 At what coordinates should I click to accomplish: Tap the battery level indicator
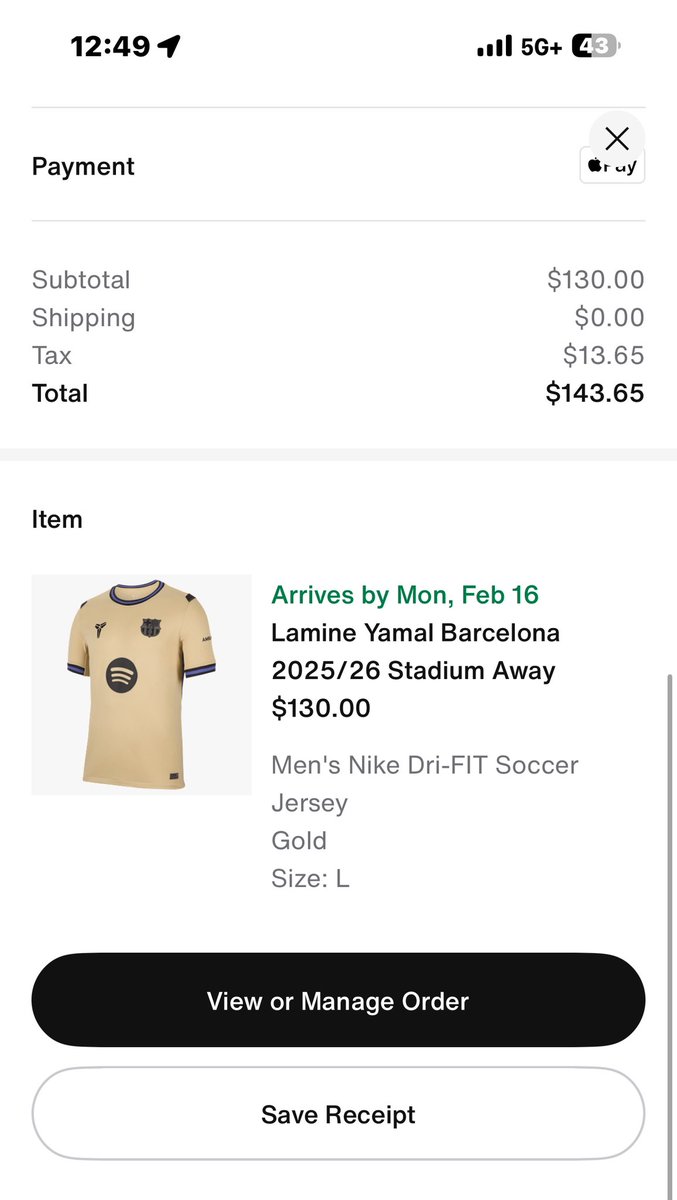pos(595,46)
